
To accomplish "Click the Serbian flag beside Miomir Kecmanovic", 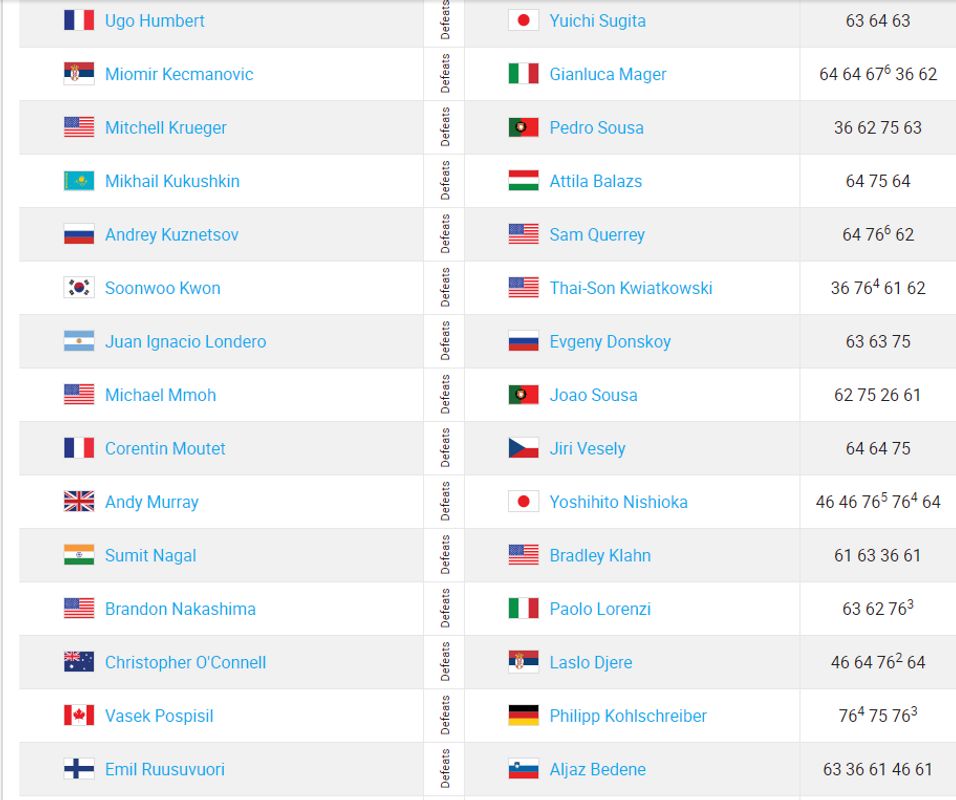I will coord(79,74).
